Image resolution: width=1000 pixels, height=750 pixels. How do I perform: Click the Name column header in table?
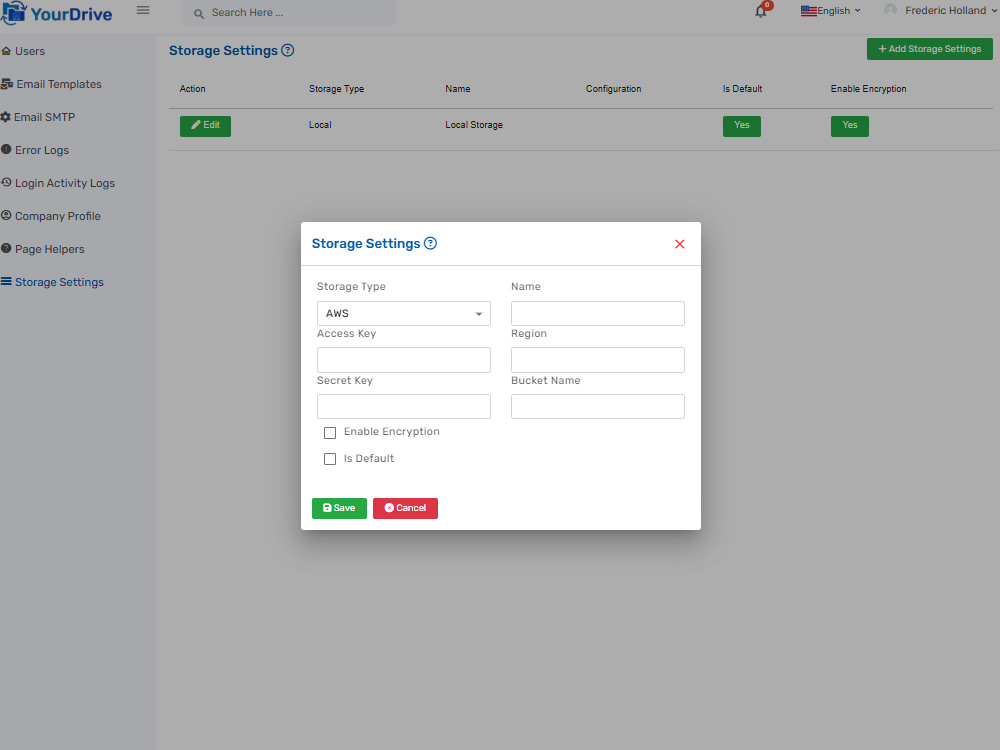458,89
